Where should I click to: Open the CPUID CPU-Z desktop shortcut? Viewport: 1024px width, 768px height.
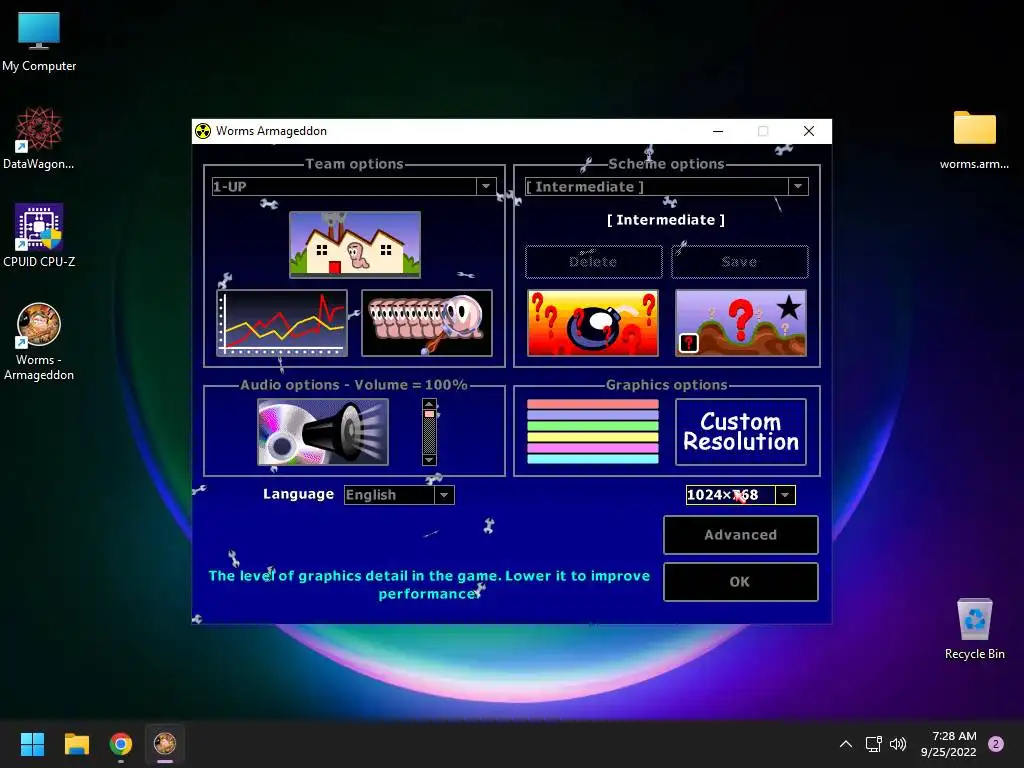[x=39, y=236]
